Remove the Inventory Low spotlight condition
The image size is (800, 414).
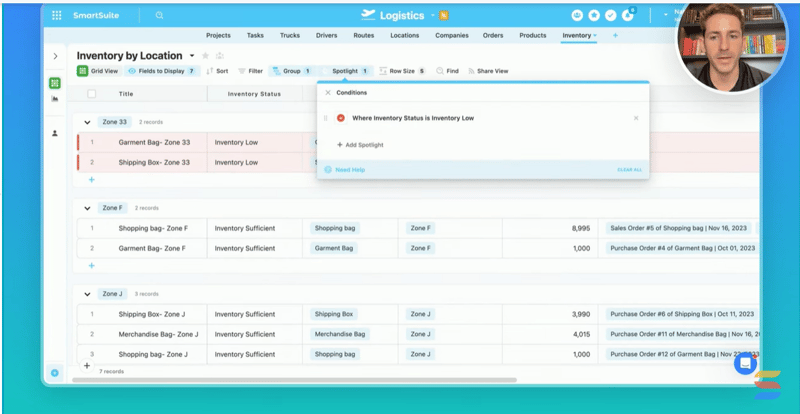tap(636, 118)
